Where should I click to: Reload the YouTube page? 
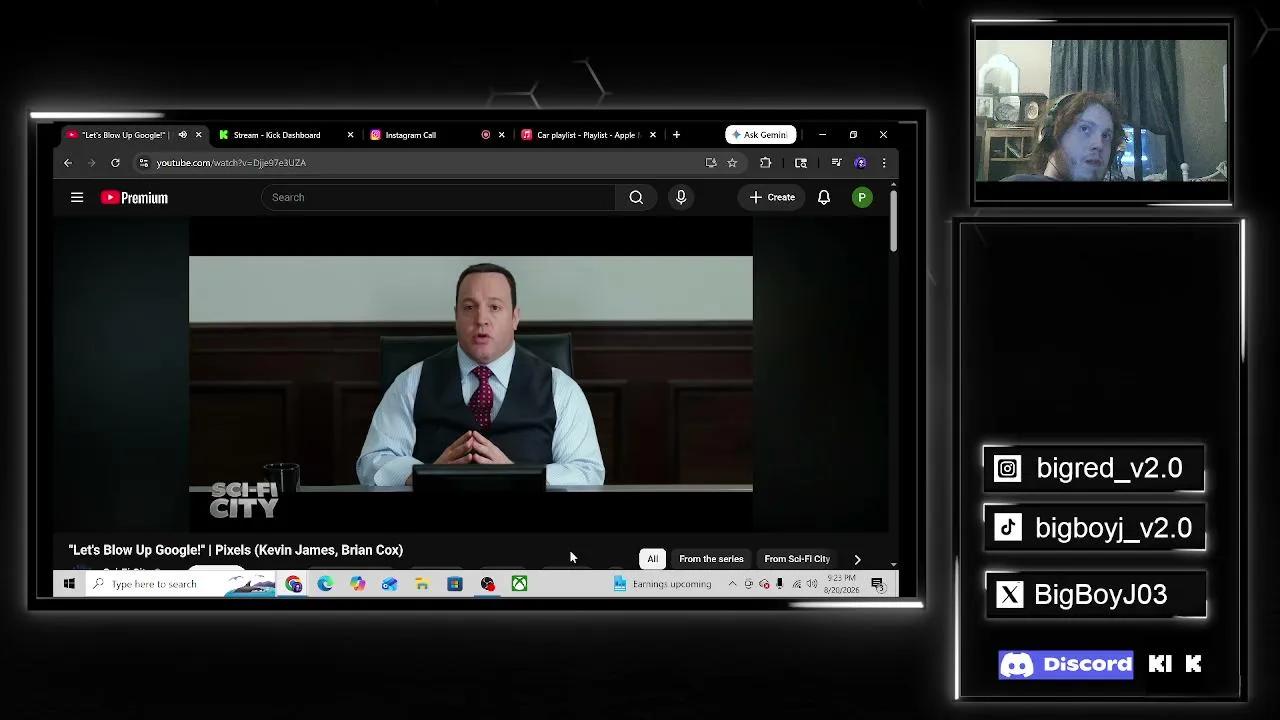click(115, 162)
